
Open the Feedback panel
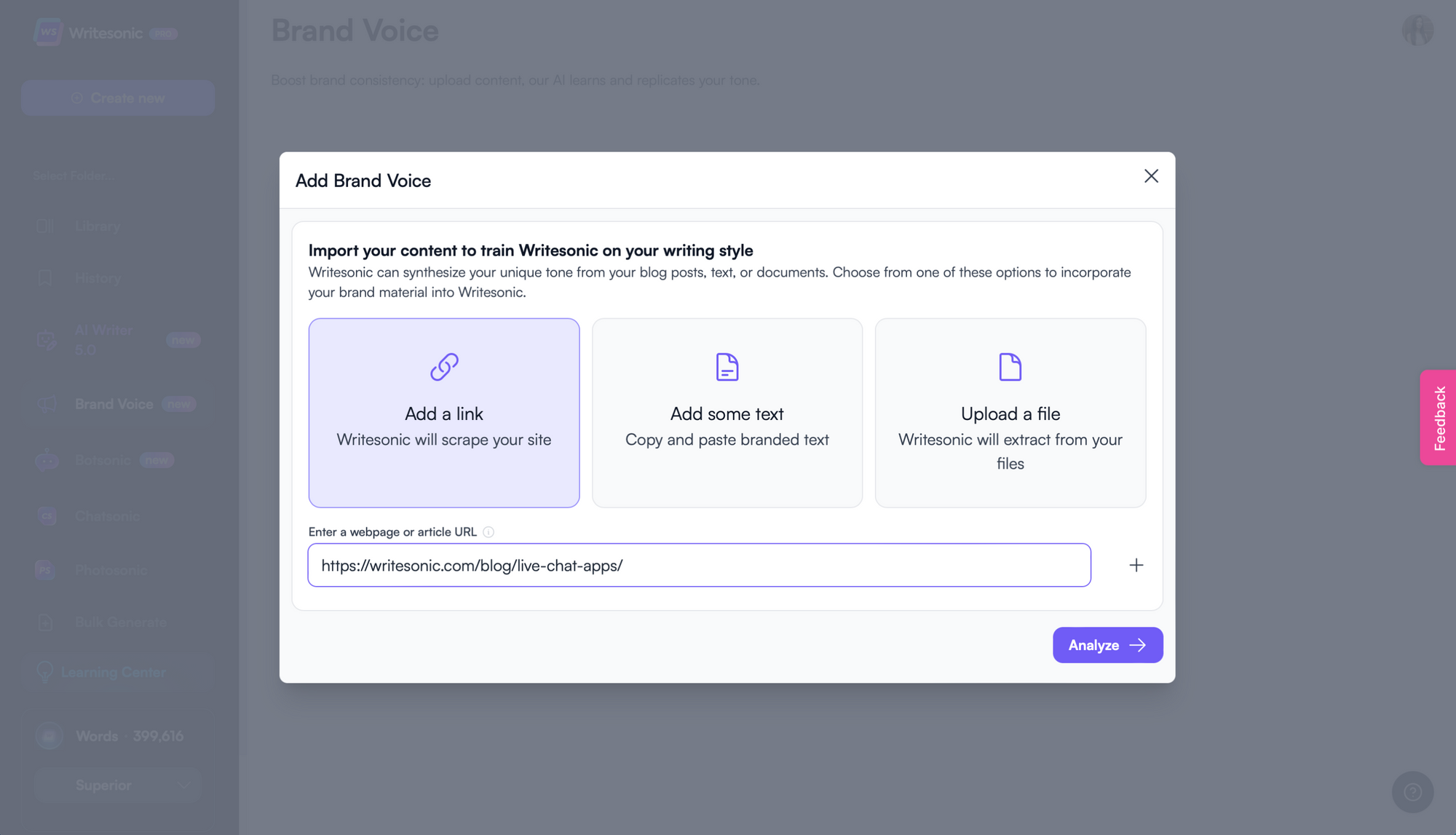[1439, 417]
